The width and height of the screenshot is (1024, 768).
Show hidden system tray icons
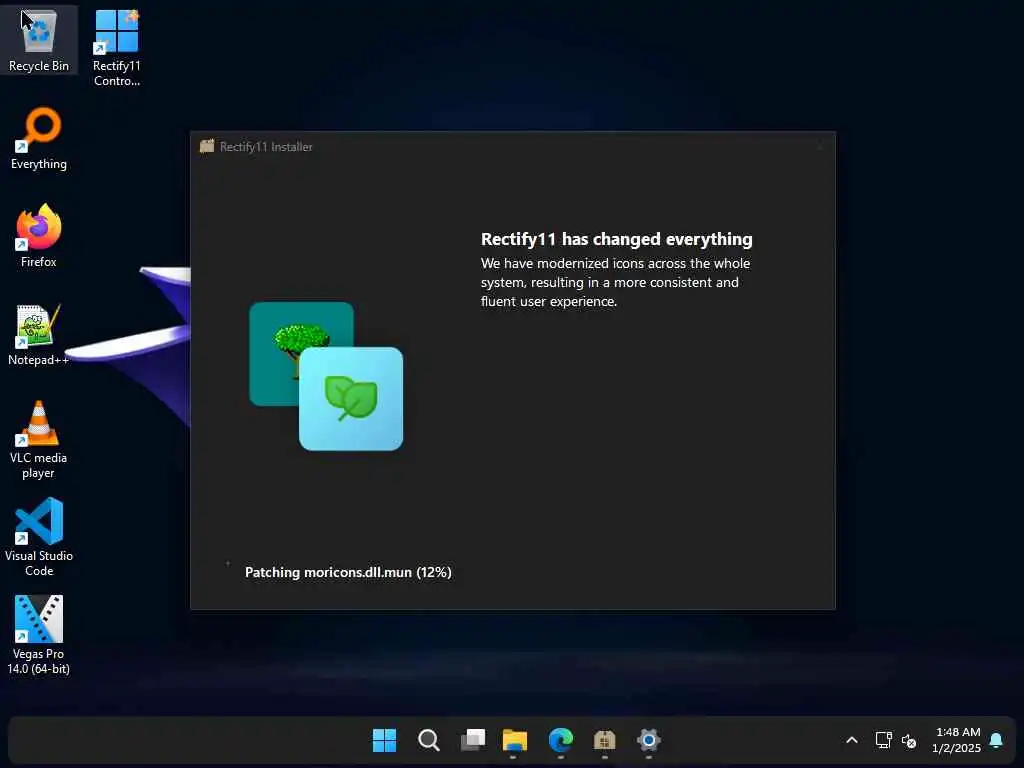point(852,740)
